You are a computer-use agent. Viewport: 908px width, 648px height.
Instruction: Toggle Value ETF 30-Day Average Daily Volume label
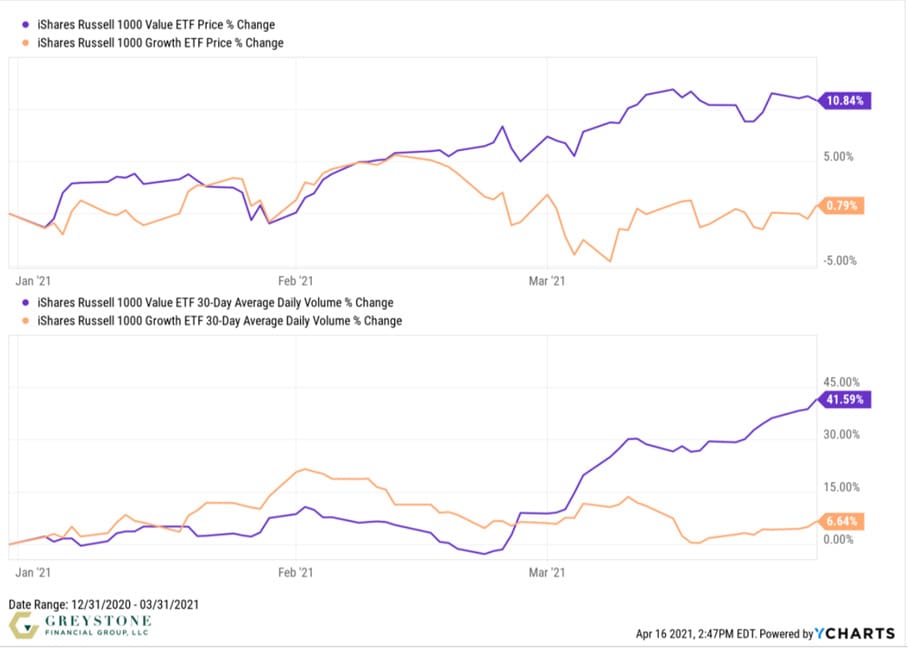[x=214, y=302]
